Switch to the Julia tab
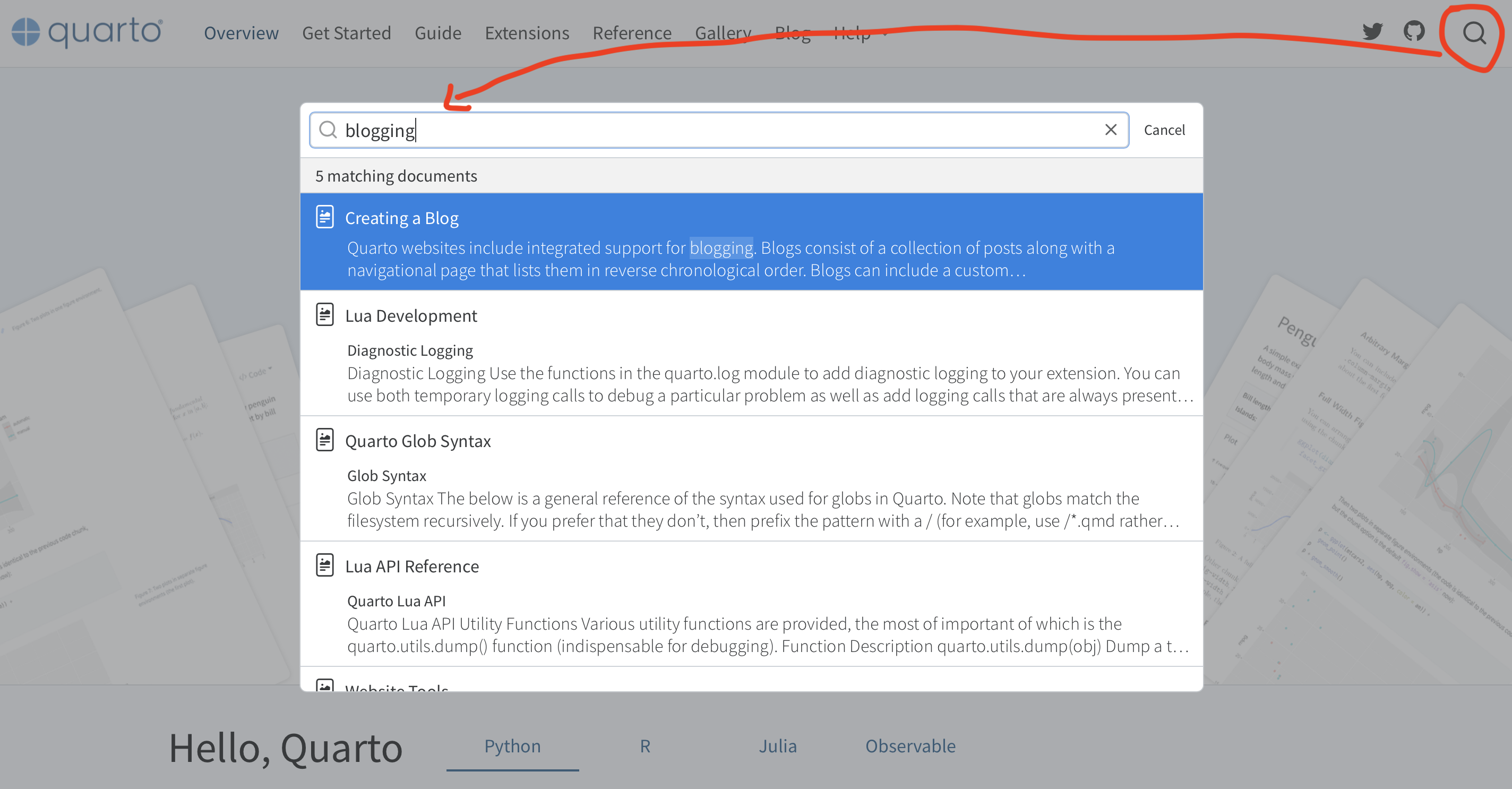The width and height of the screenshot is (1512, 789). tap(778, 746)
